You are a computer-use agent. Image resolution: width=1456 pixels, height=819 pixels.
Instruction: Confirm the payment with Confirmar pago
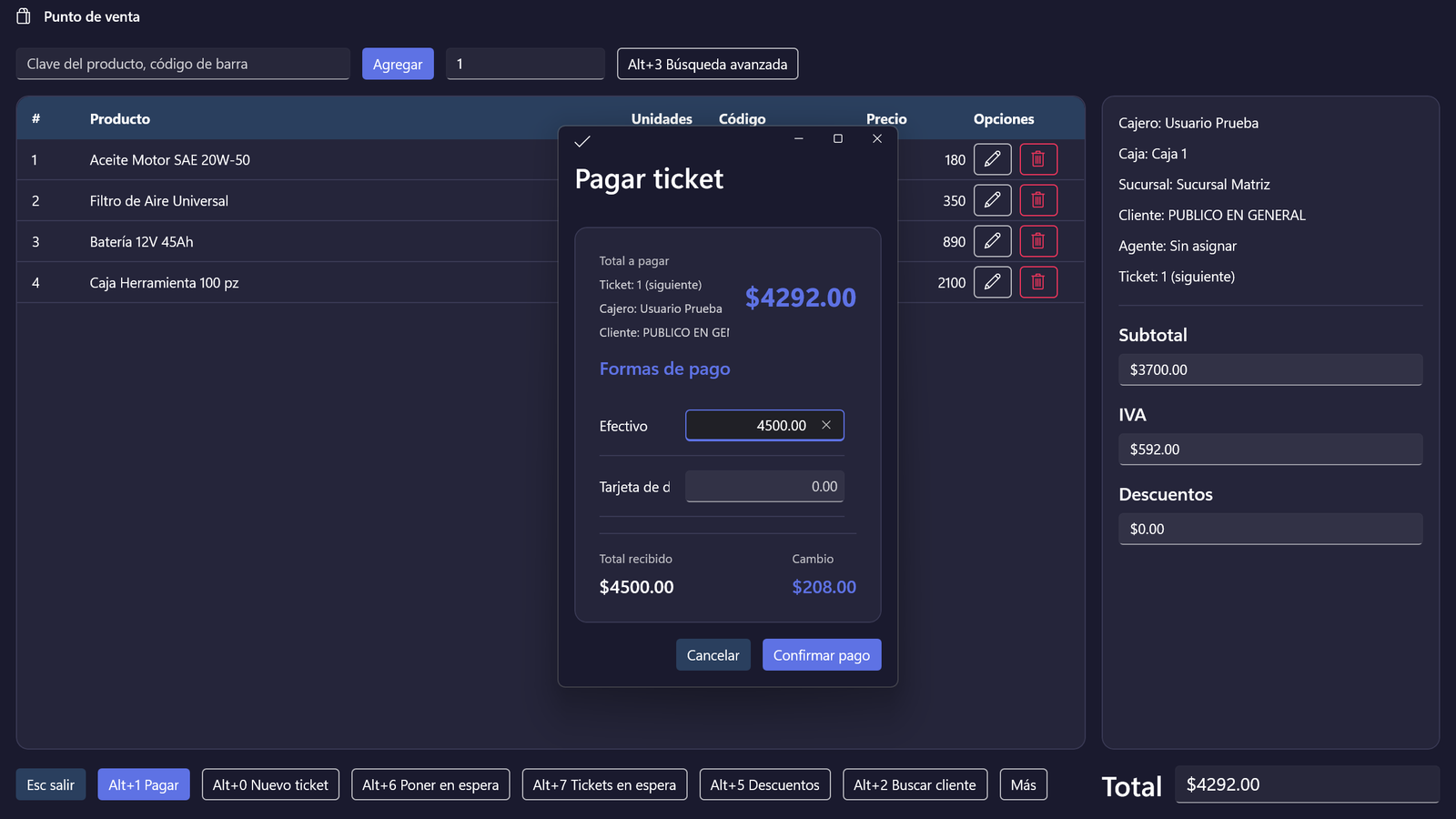click(x=822, y=655)
